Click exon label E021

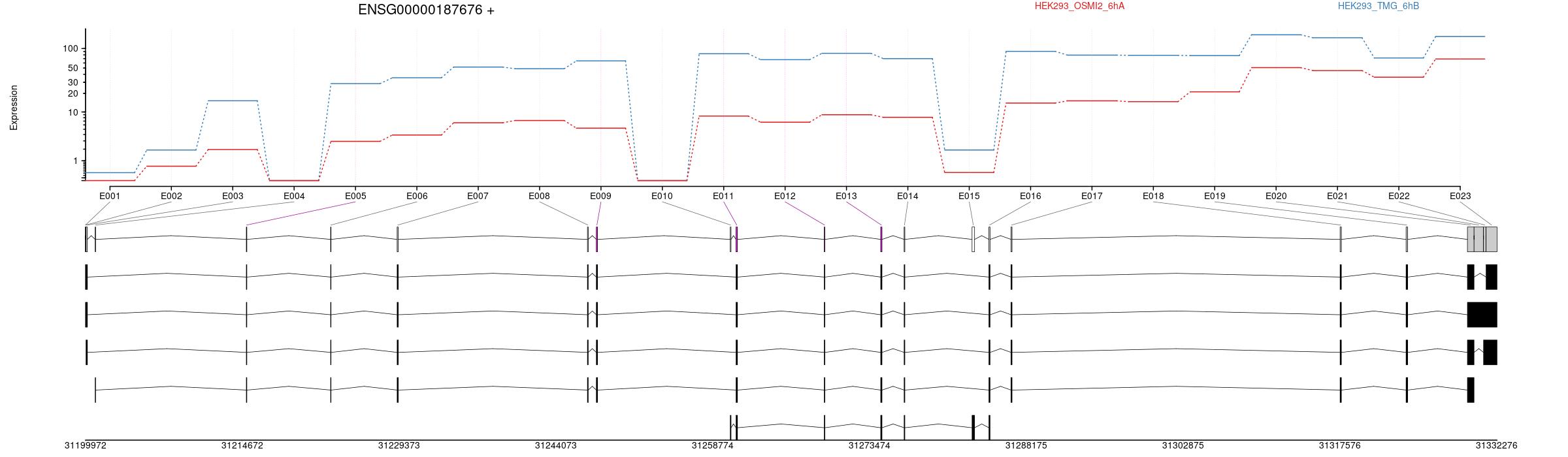pos(1337,196)
